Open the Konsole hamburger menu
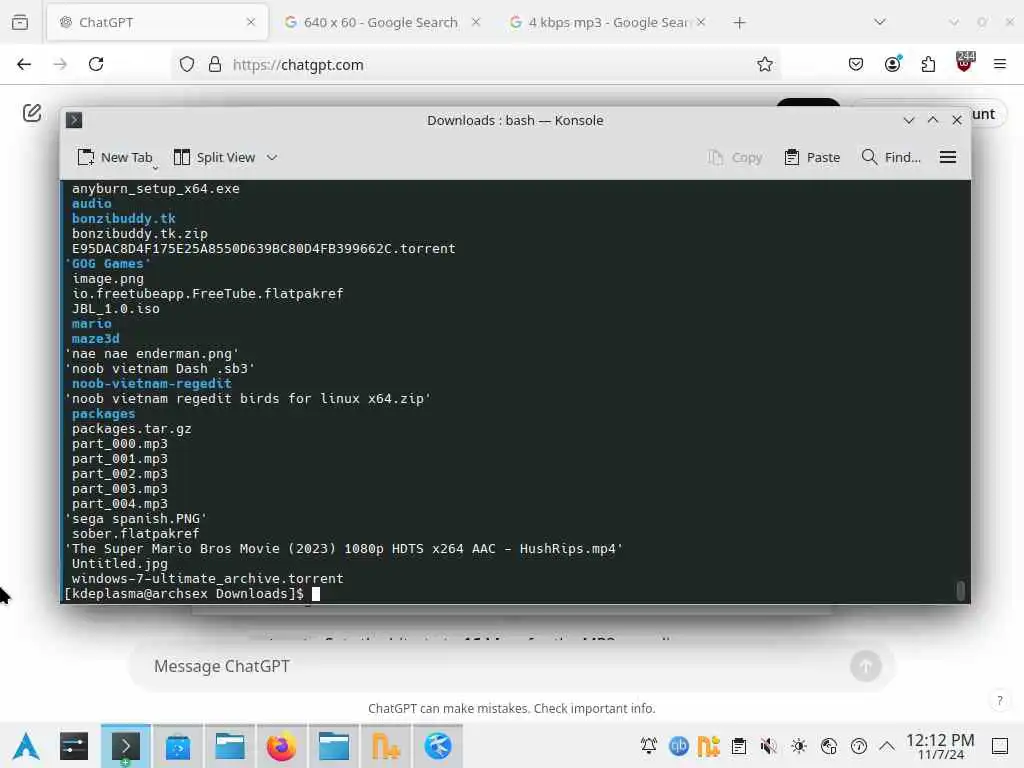The image size is (1024, 768). pos(948,157)
